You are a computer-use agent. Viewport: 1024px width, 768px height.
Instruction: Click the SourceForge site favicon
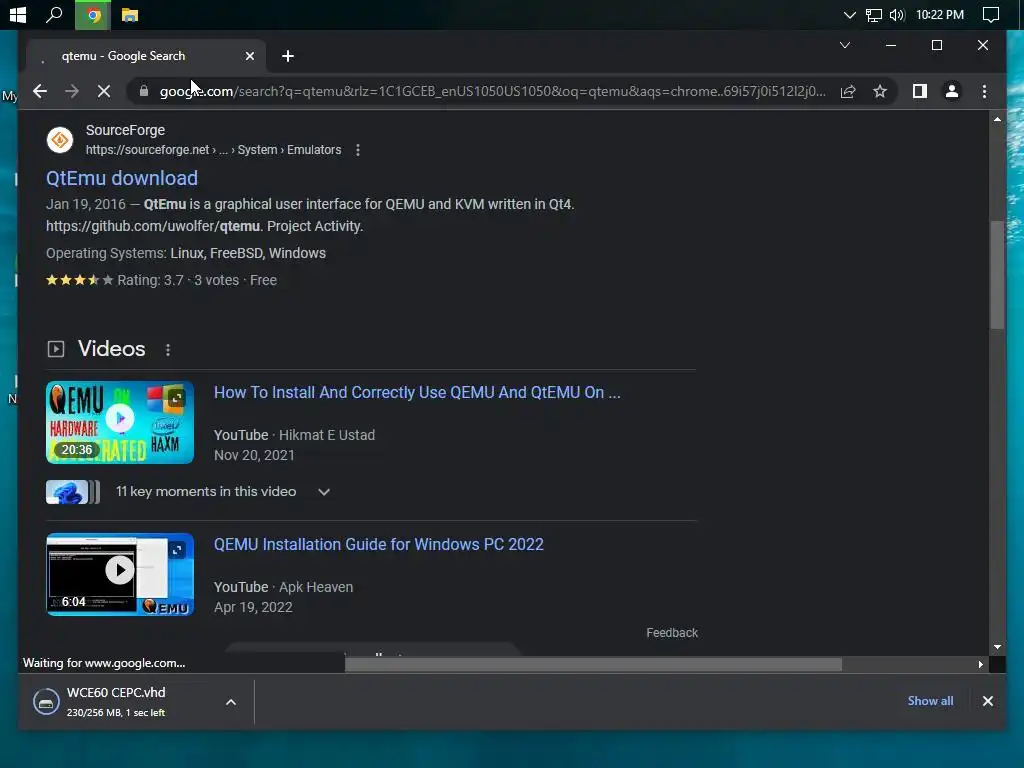point(59,140)
